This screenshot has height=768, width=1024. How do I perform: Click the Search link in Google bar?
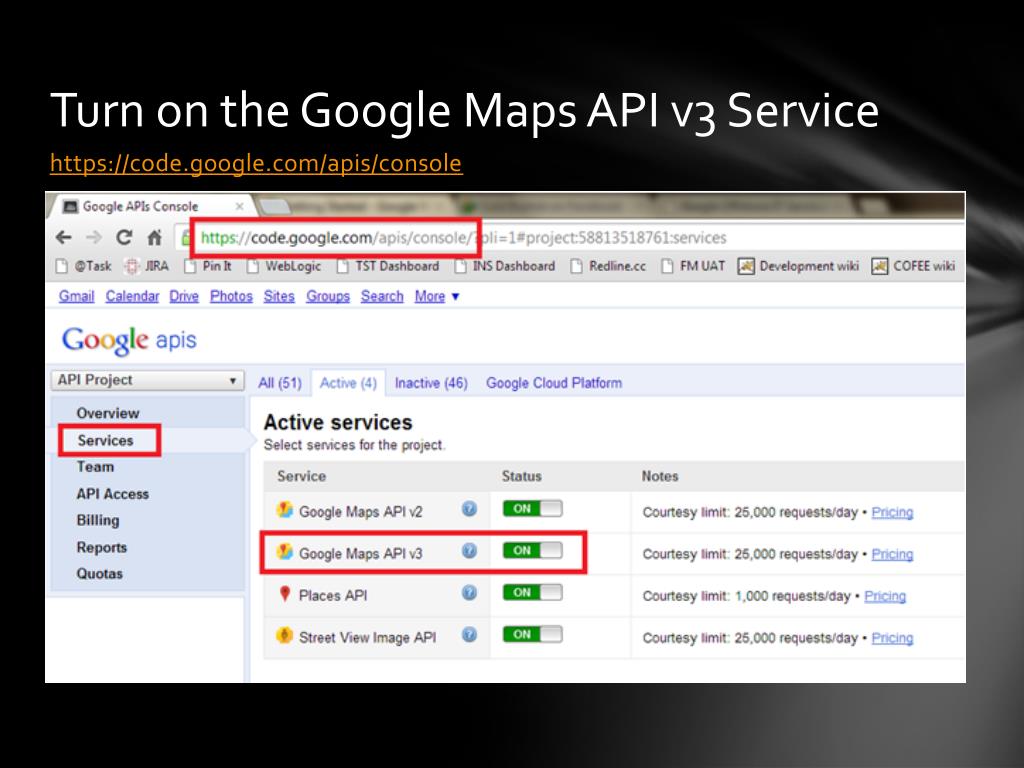click(382, 296)
